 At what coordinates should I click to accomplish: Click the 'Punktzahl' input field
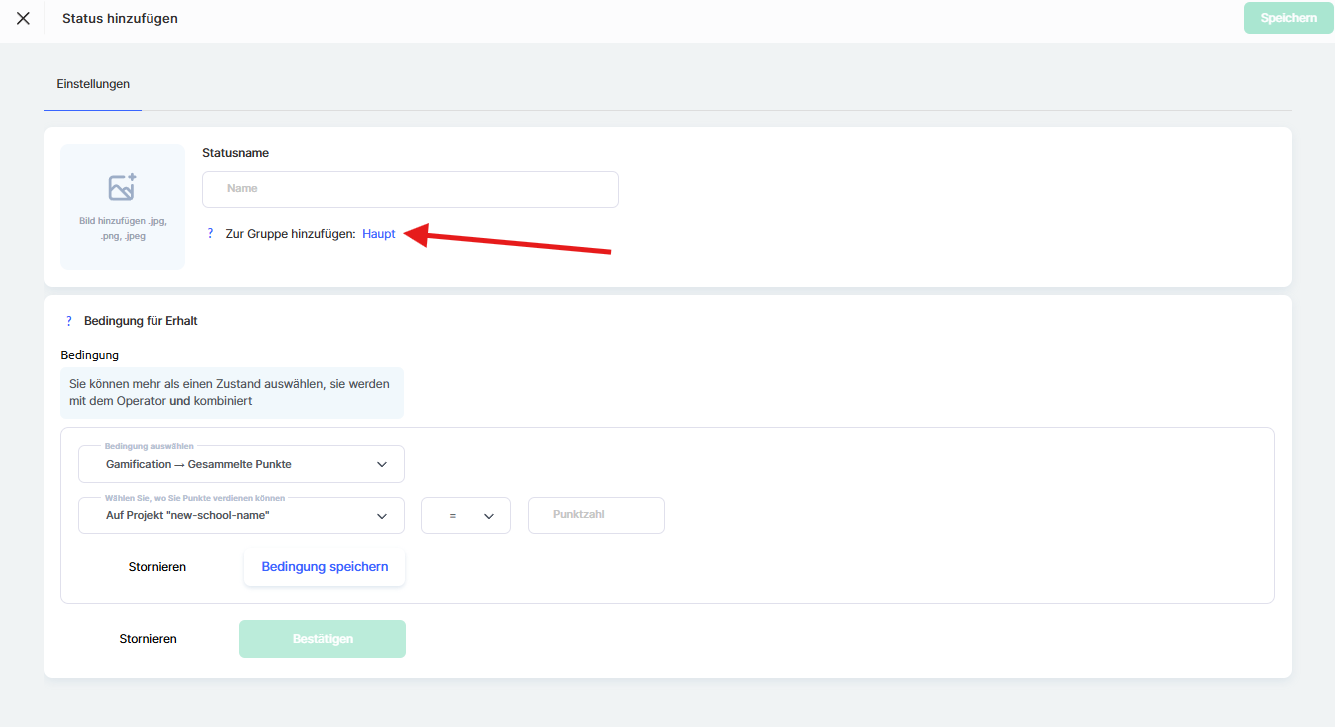point(596,515)
